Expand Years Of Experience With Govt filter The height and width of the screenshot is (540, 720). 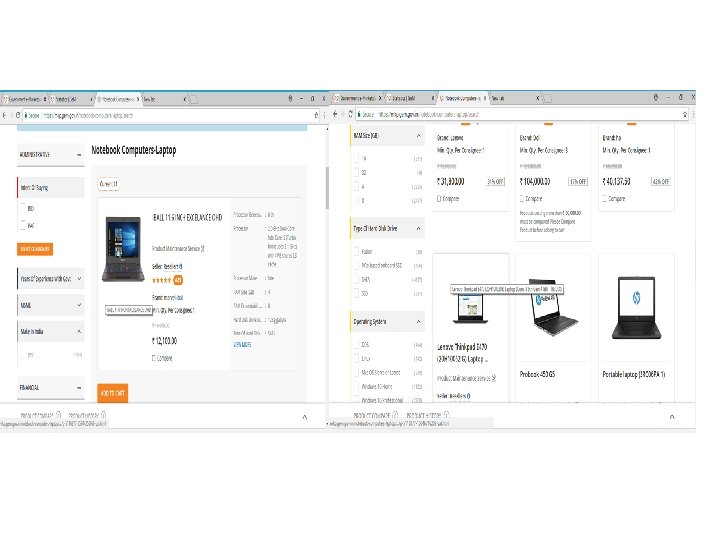coord(79,279)
